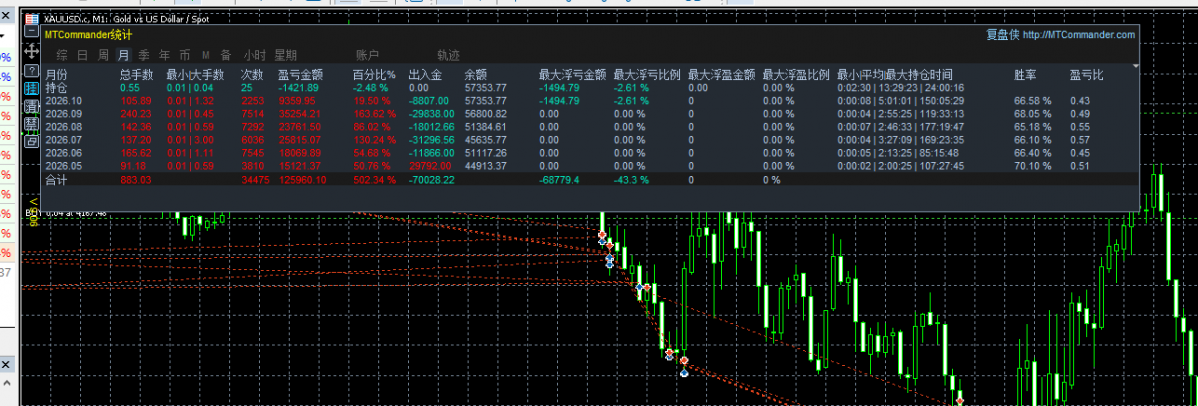Select the 持仓 open positions row label

(57, 87)
